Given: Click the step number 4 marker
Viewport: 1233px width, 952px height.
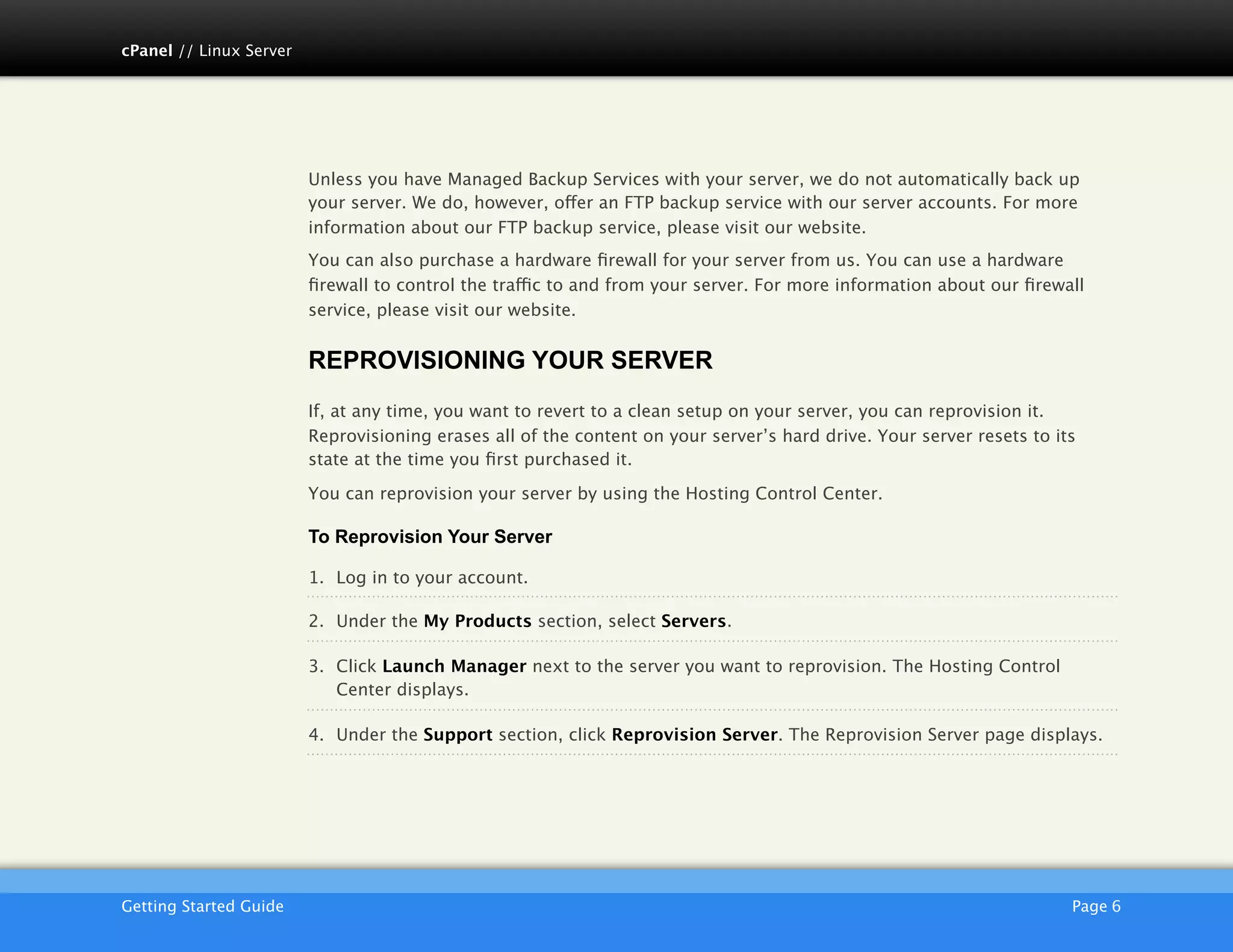Looking at the screenshot, I should click(315, 735).
